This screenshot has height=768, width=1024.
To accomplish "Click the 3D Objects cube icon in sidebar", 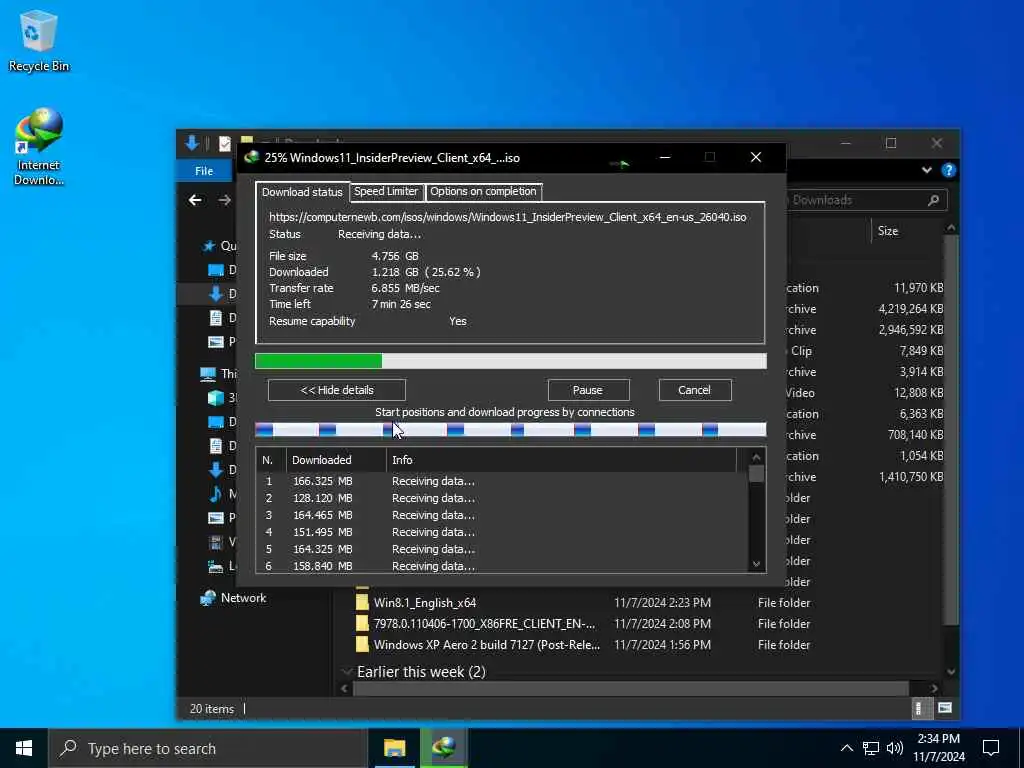I will [x=216, y=398].
